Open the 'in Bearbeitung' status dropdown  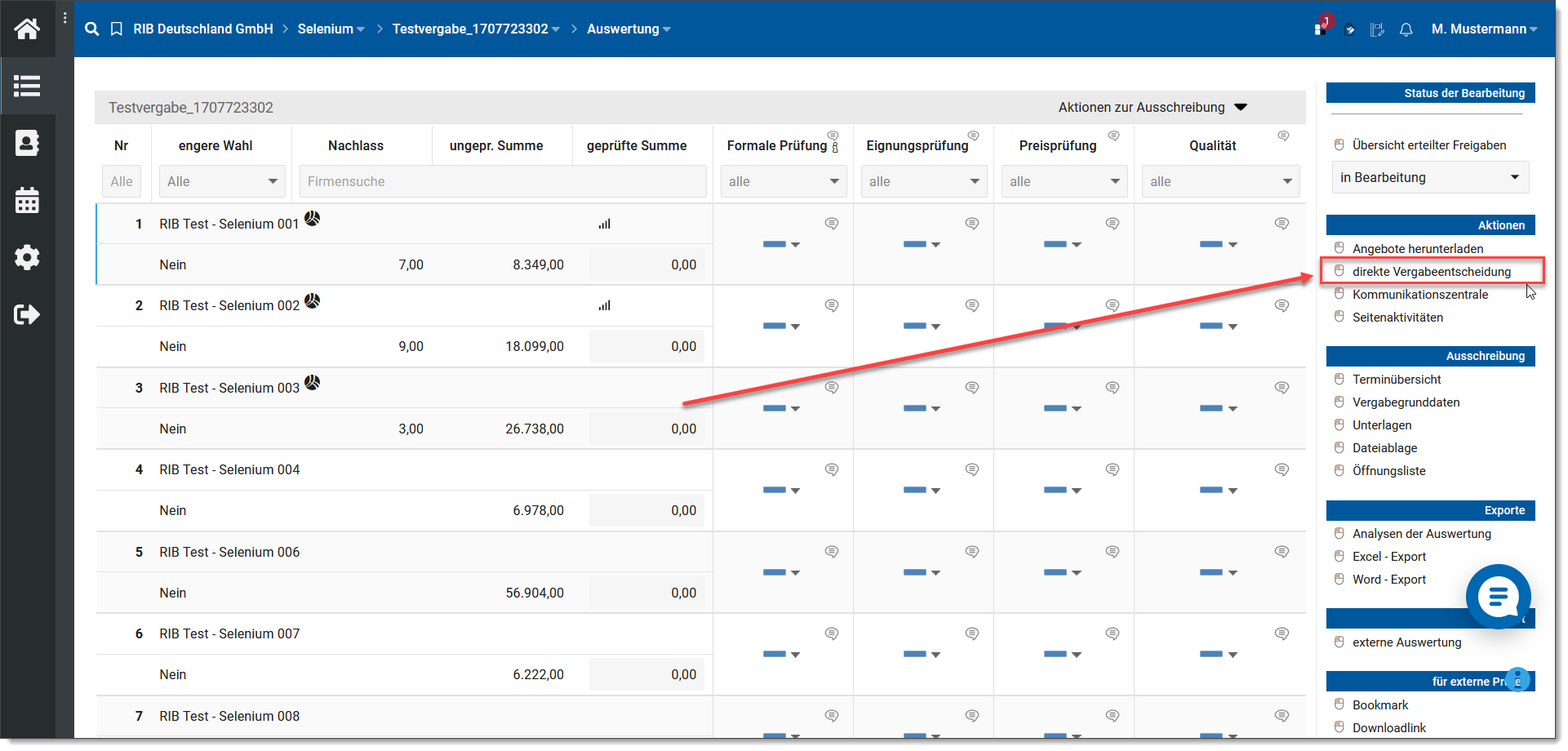[x=1430, y=177]
